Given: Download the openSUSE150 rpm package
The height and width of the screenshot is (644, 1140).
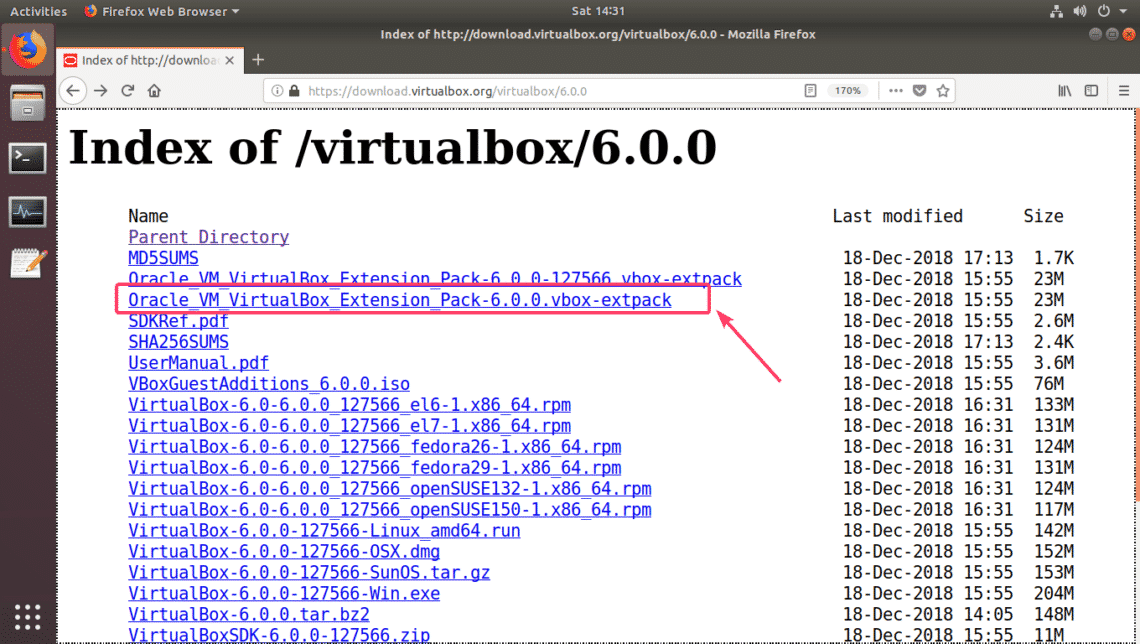Looking at the screenshot, I should (390, 510).
